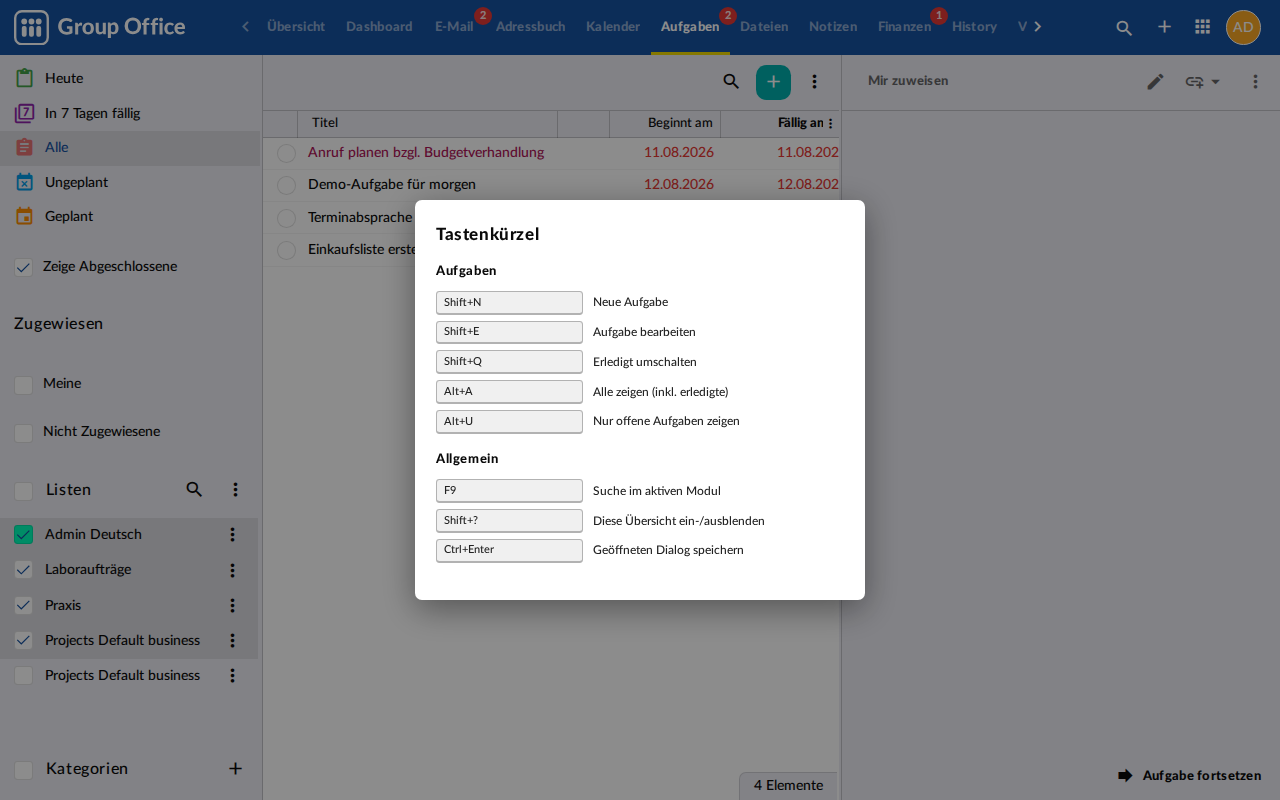This screenshot has width=1280, height=800.
Task: Search lists with the Listen magnifier icon
Action: pyautogui.click(x=194, y=489)
